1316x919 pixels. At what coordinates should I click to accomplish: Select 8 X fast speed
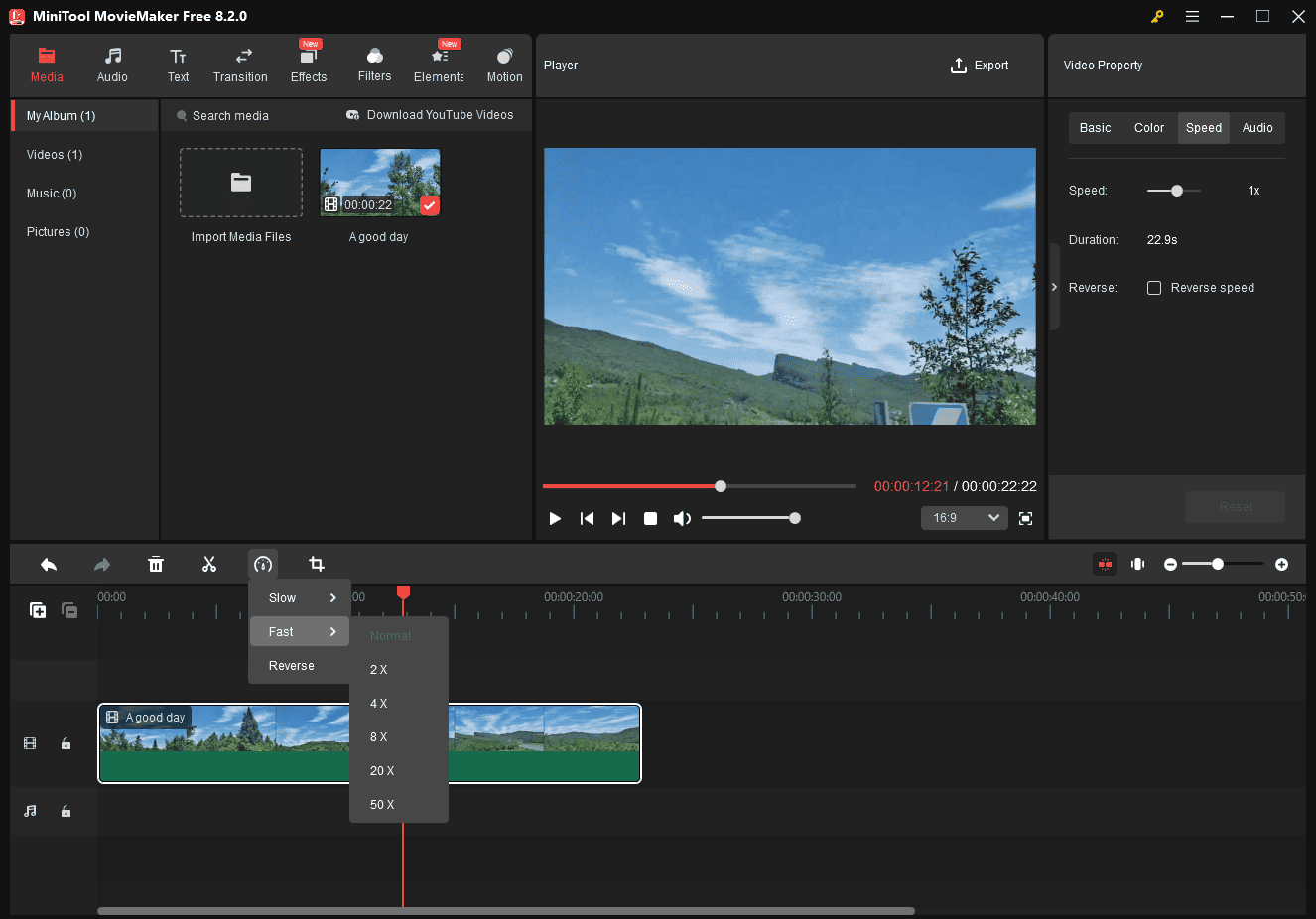click(x=399, y=737)
